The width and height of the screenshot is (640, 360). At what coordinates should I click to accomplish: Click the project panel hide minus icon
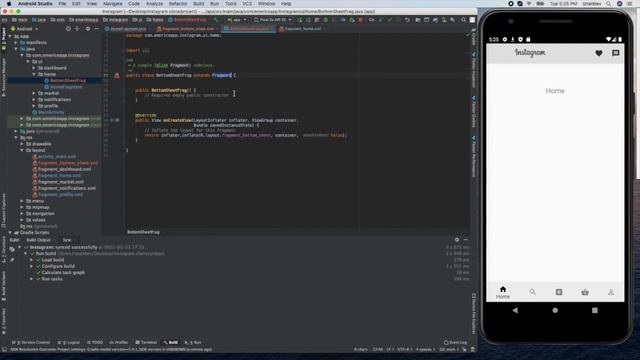point(97,29)
